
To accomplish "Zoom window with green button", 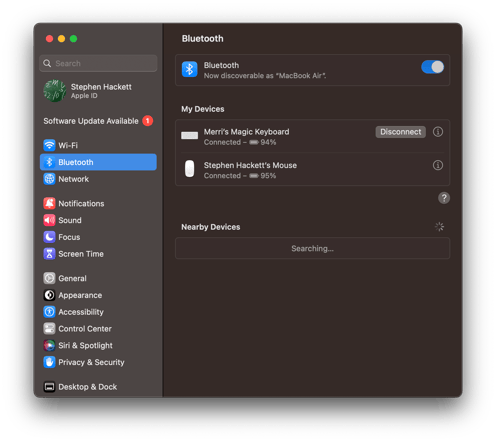I will [73, 39].
